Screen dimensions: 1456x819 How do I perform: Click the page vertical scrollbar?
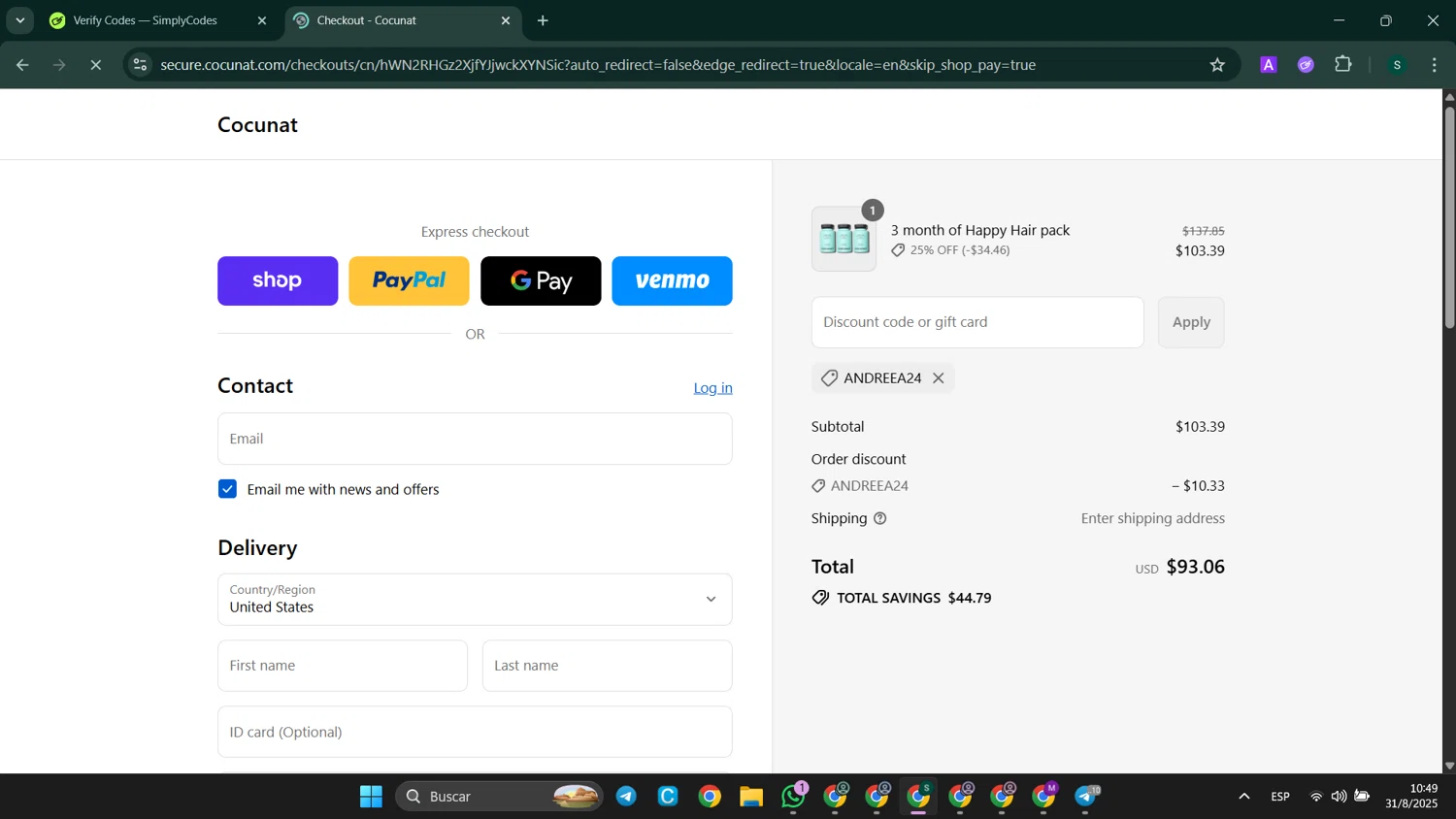pos(1449,217)
